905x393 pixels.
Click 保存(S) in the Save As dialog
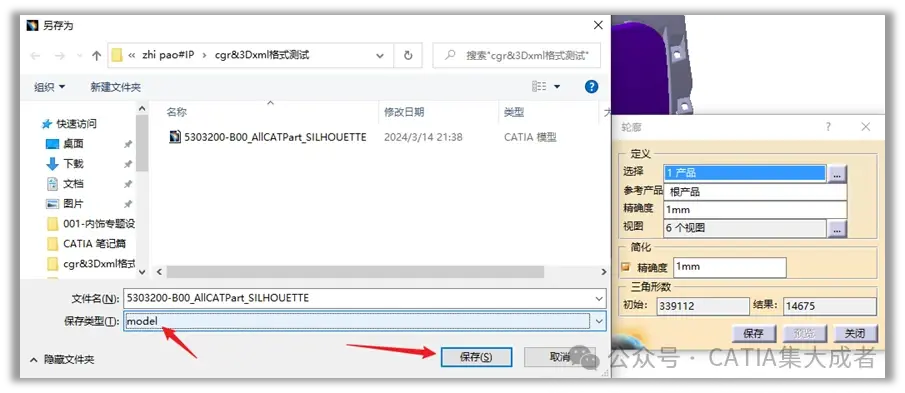click(x=476, y=357)
